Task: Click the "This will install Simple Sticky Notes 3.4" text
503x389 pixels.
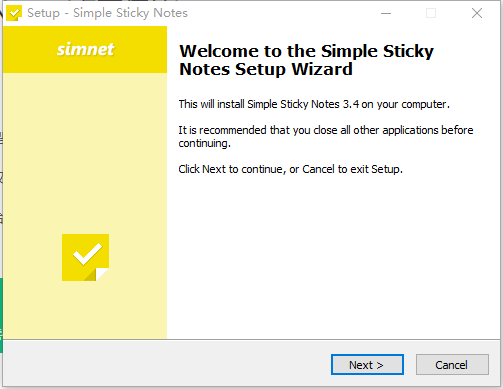Action: [269, 104]
